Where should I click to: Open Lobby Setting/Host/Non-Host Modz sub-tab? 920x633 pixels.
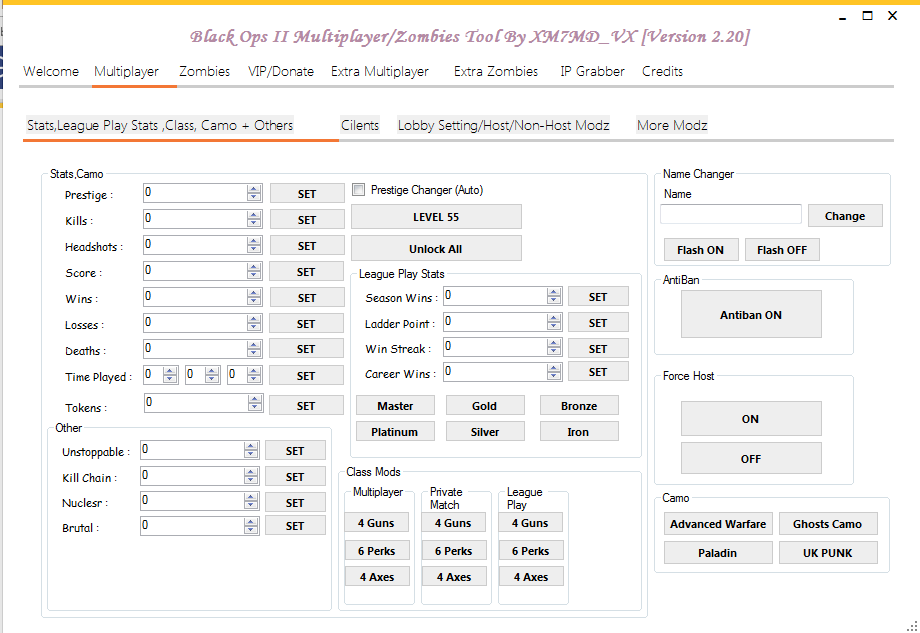click(x=503, y=125)
